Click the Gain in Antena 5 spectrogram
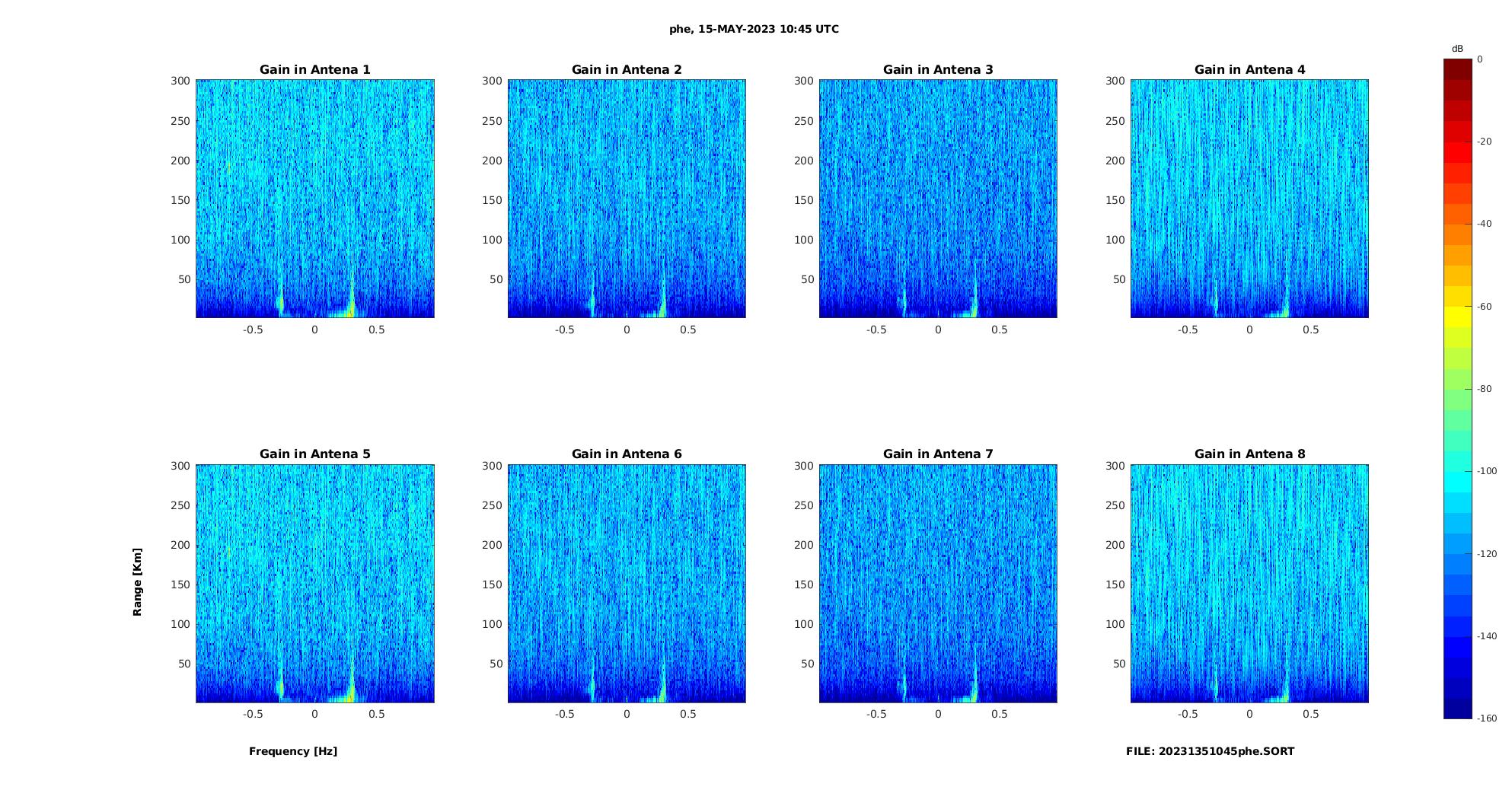The image size is (1512, 809). coord(315,583)
